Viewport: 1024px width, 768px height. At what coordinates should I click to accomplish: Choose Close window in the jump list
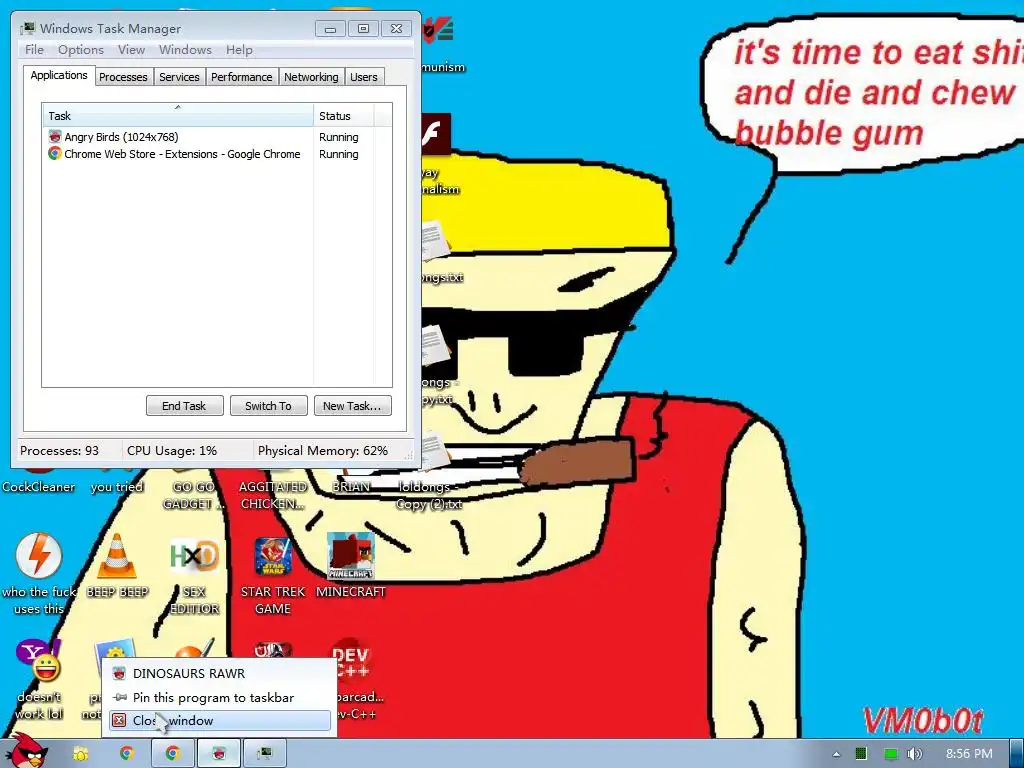click(220, 720)
